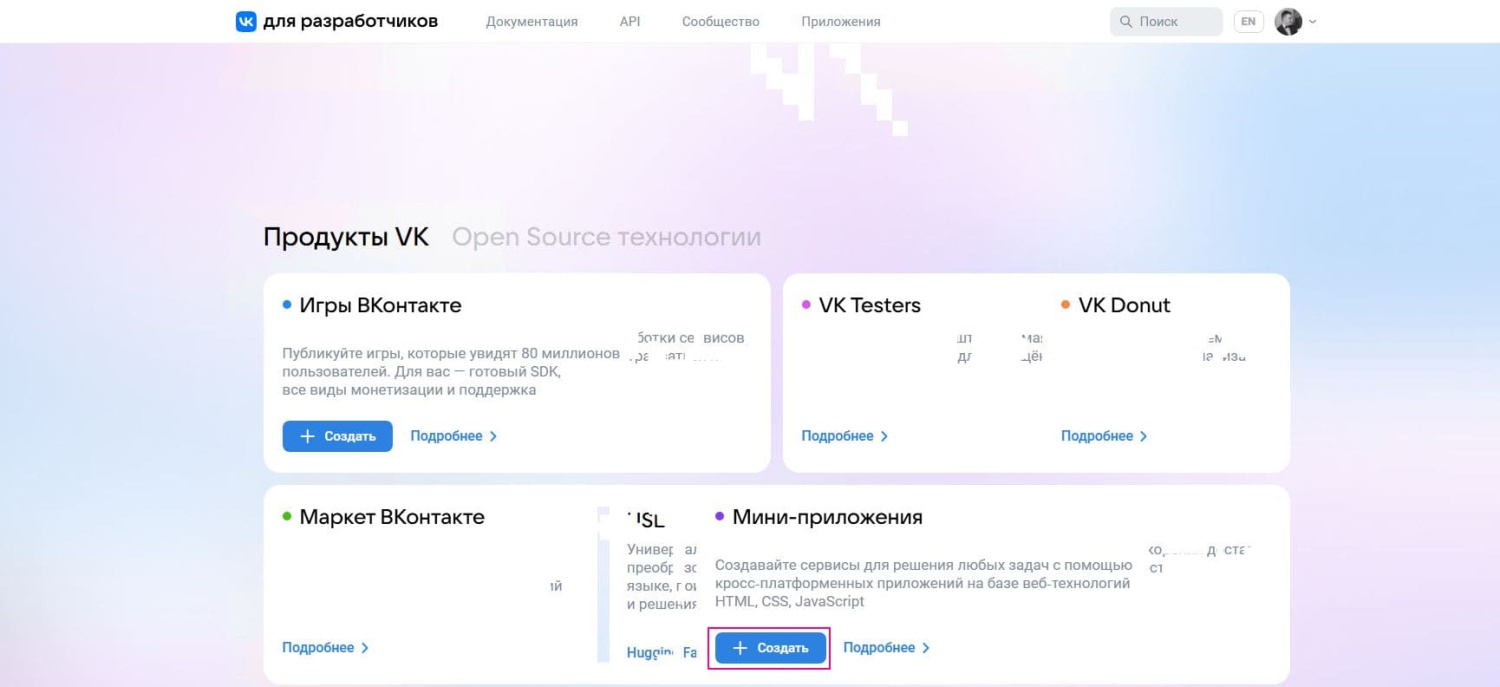Expand the profile menu arrow
The image size is (1500, 687).
coord(1313,21)
